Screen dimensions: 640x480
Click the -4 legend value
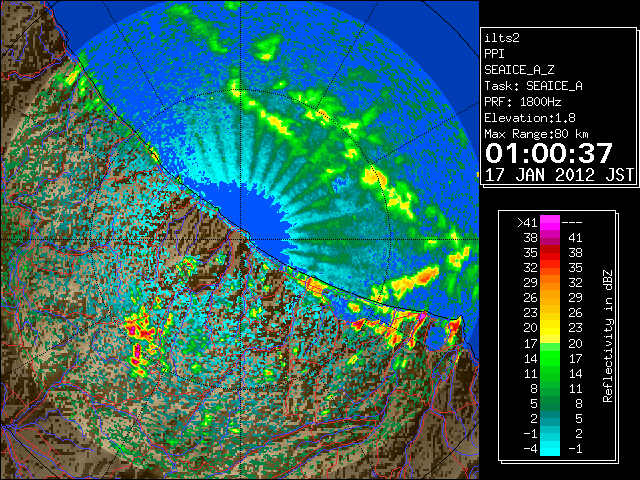530,449
